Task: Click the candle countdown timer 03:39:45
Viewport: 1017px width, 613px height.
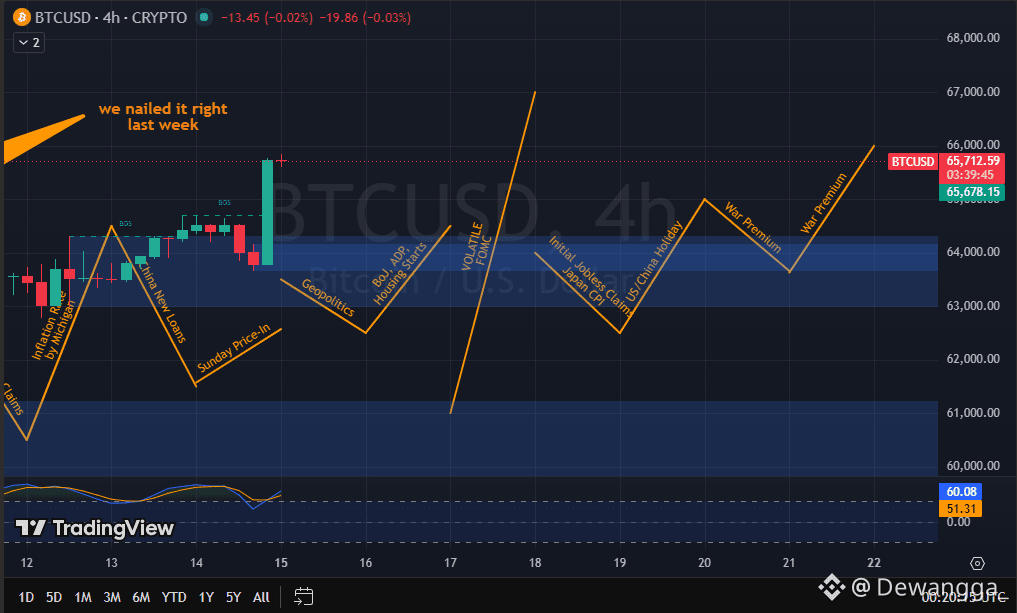Action: pos(970,175)
